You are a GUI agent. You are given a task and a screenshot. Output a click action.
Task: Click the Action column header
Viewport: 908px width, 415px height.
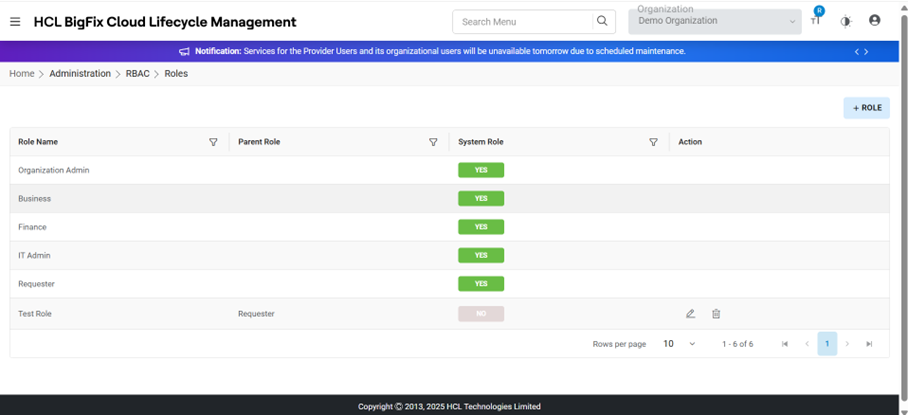tap(690, 142)
